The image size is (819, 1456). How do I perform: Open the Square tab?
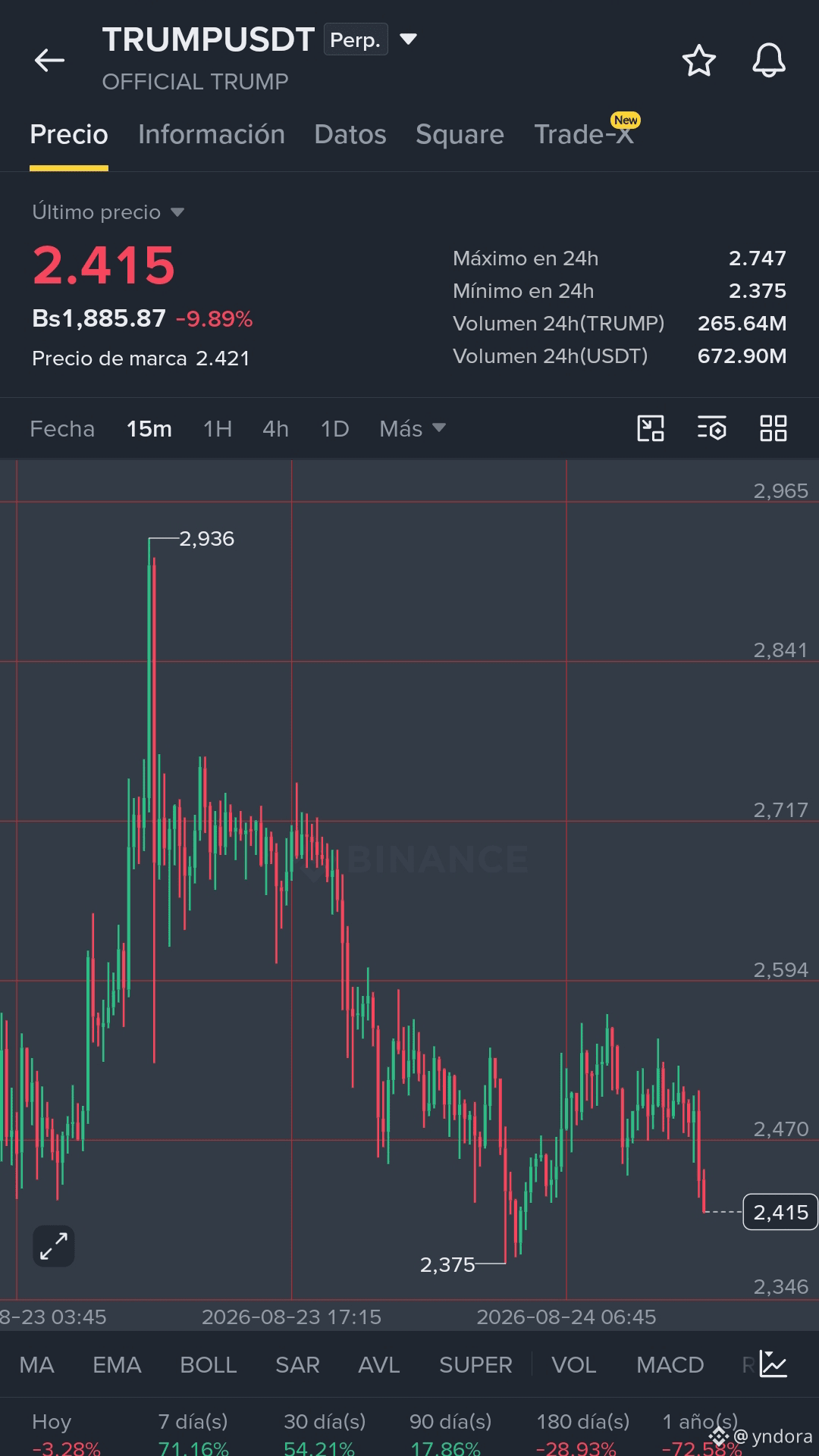click(460, 134)
